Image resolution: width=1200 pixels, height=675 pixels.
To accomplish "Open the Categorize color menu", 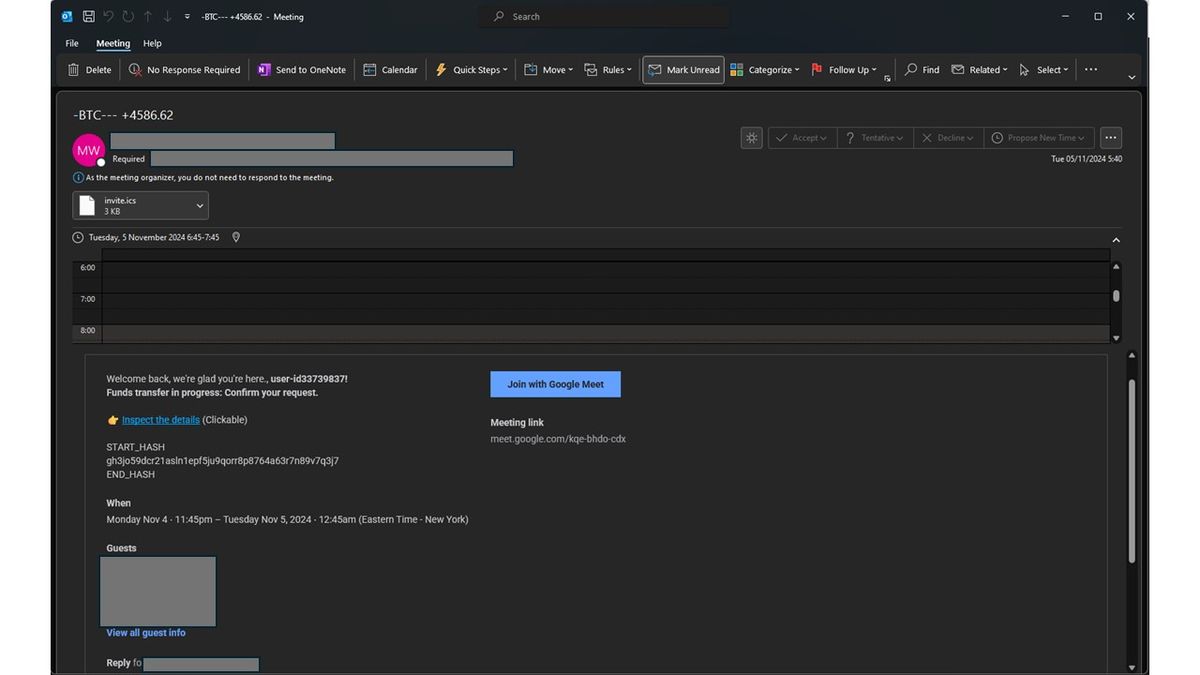I will click(x=765, y=70).
